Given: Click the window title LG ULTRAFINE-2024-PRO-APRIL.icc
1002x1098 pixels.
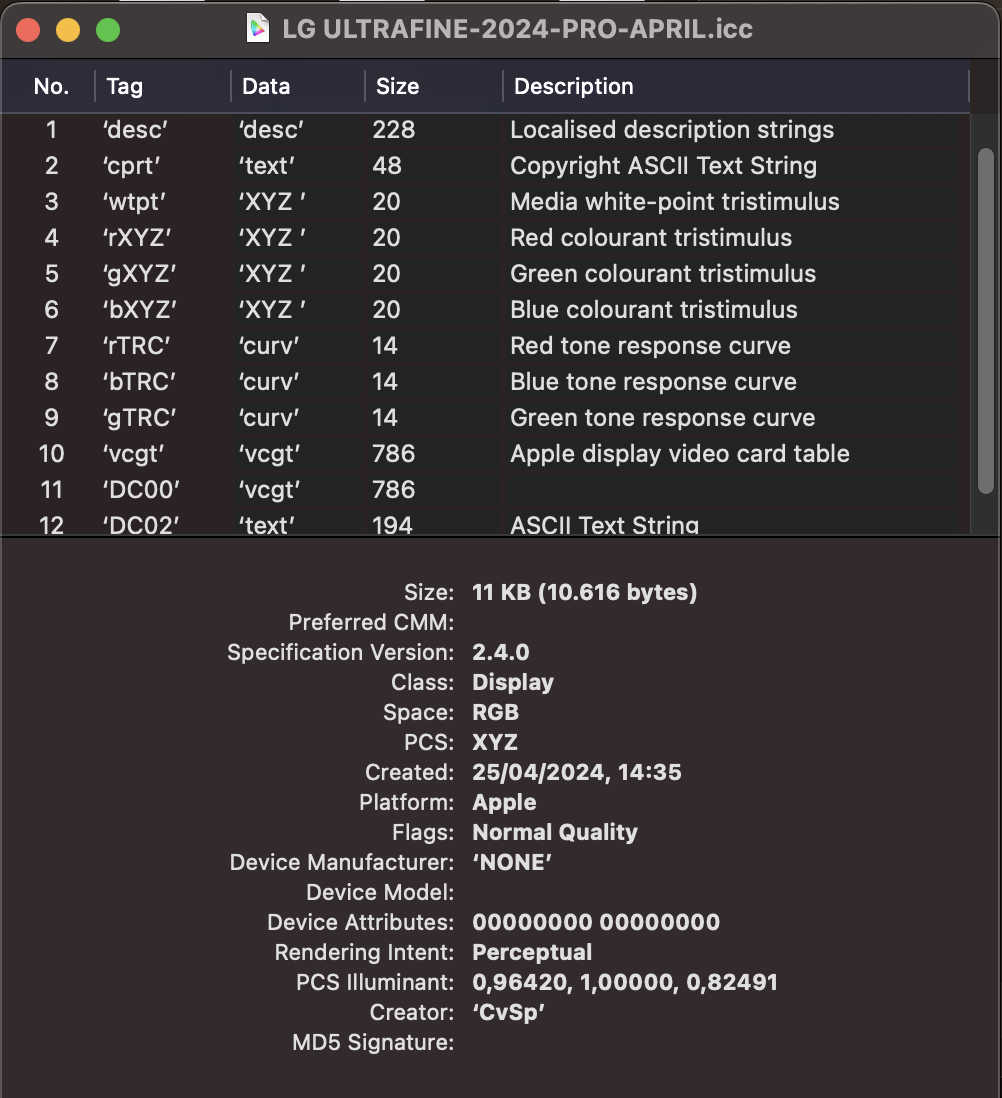Looking at the screenshot, I should [x=517, y=29].
